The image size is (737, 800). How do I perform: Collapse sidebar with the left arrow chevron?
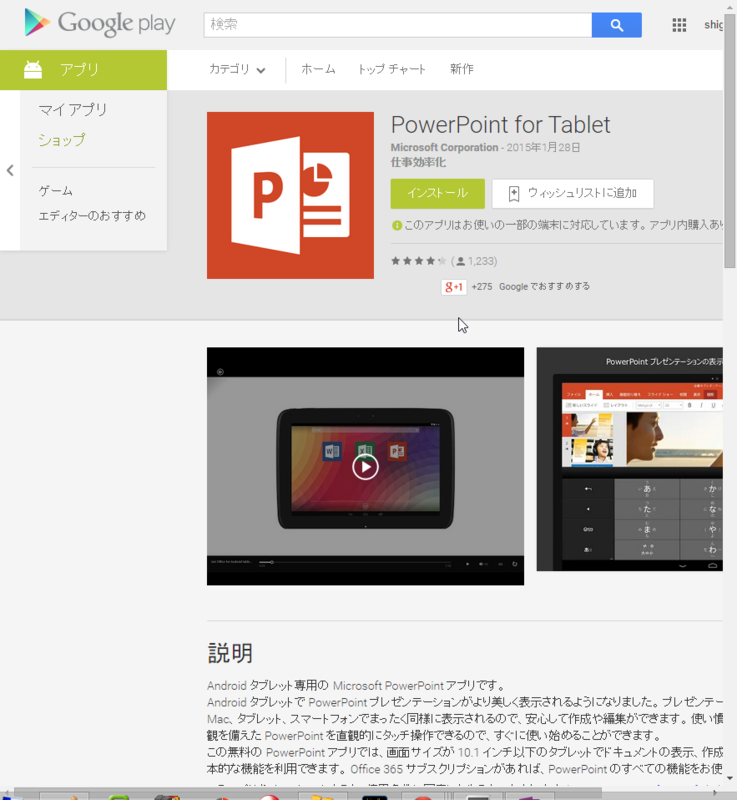[x=10, y=170]
